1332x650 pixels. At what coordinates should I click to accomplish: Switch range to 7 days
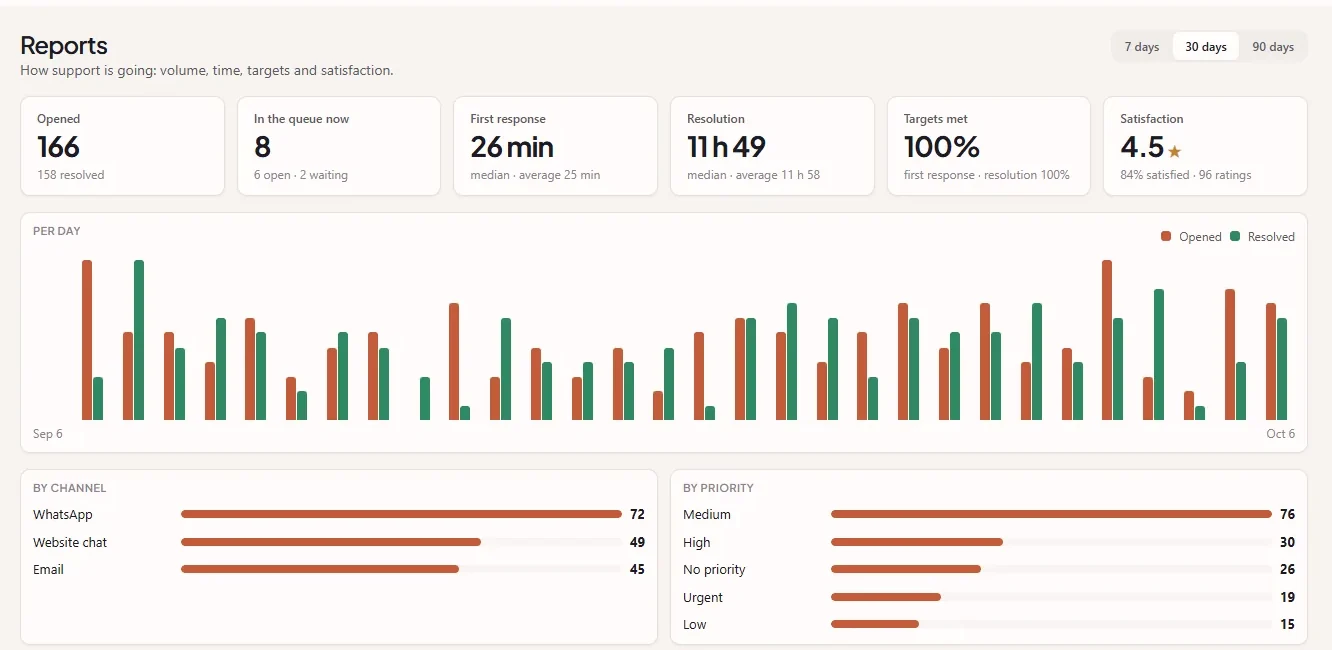coord(1141,47)
